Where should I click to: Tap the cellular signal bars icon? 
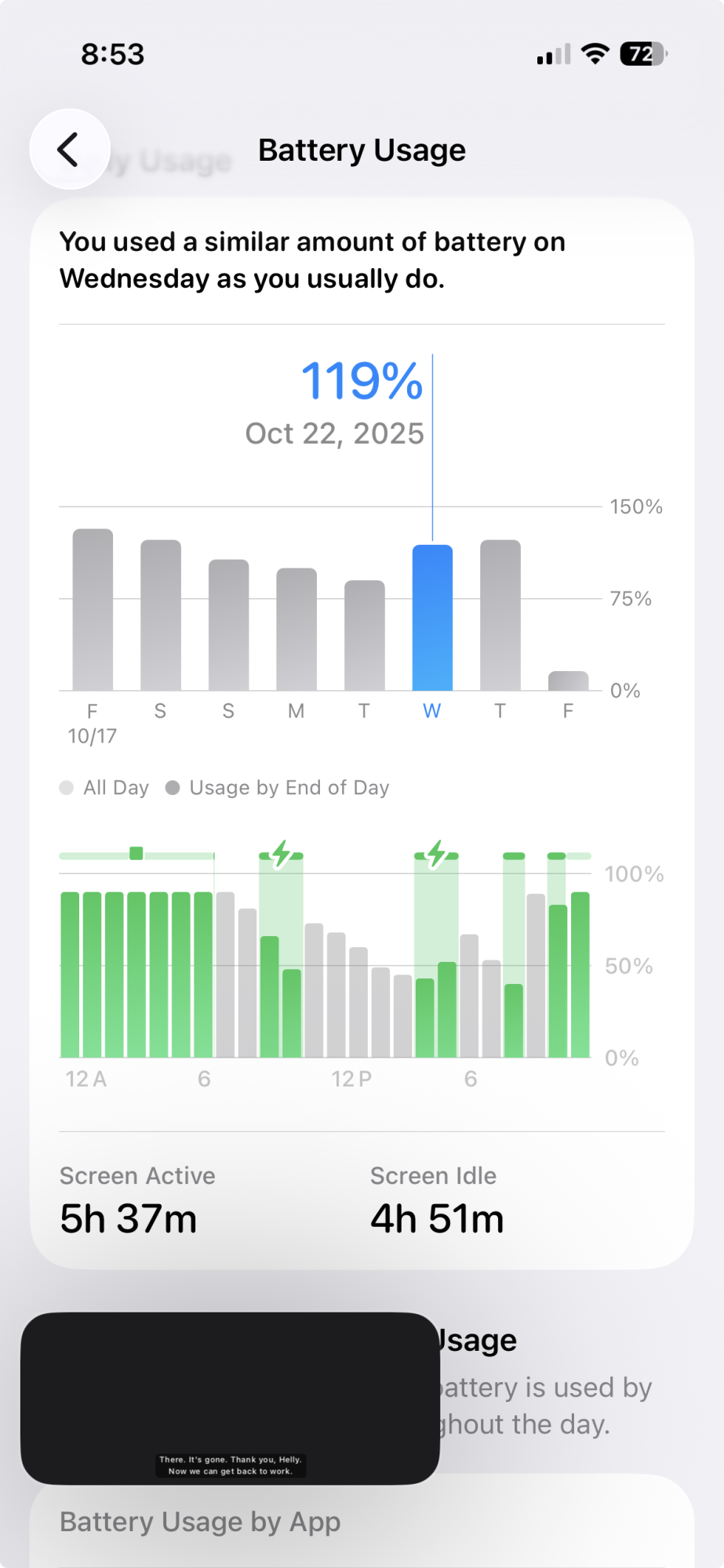click(553, 55)
